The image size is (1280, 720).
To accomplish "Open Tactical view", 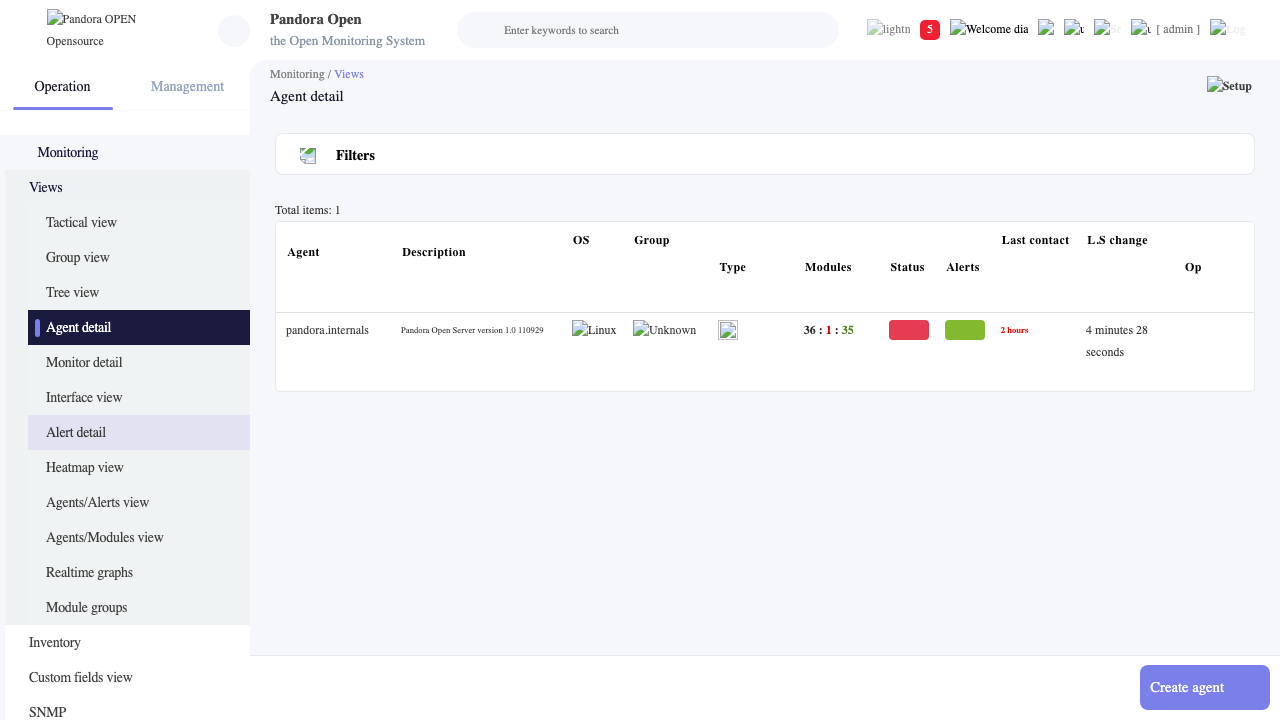I will [x=139, y=222].
